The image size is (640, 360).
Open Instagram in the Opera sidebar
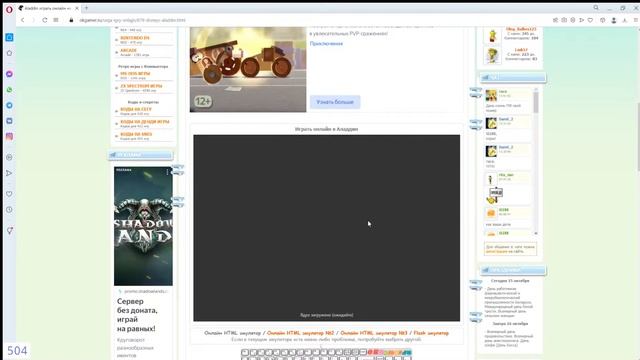(x=9, y=136)
